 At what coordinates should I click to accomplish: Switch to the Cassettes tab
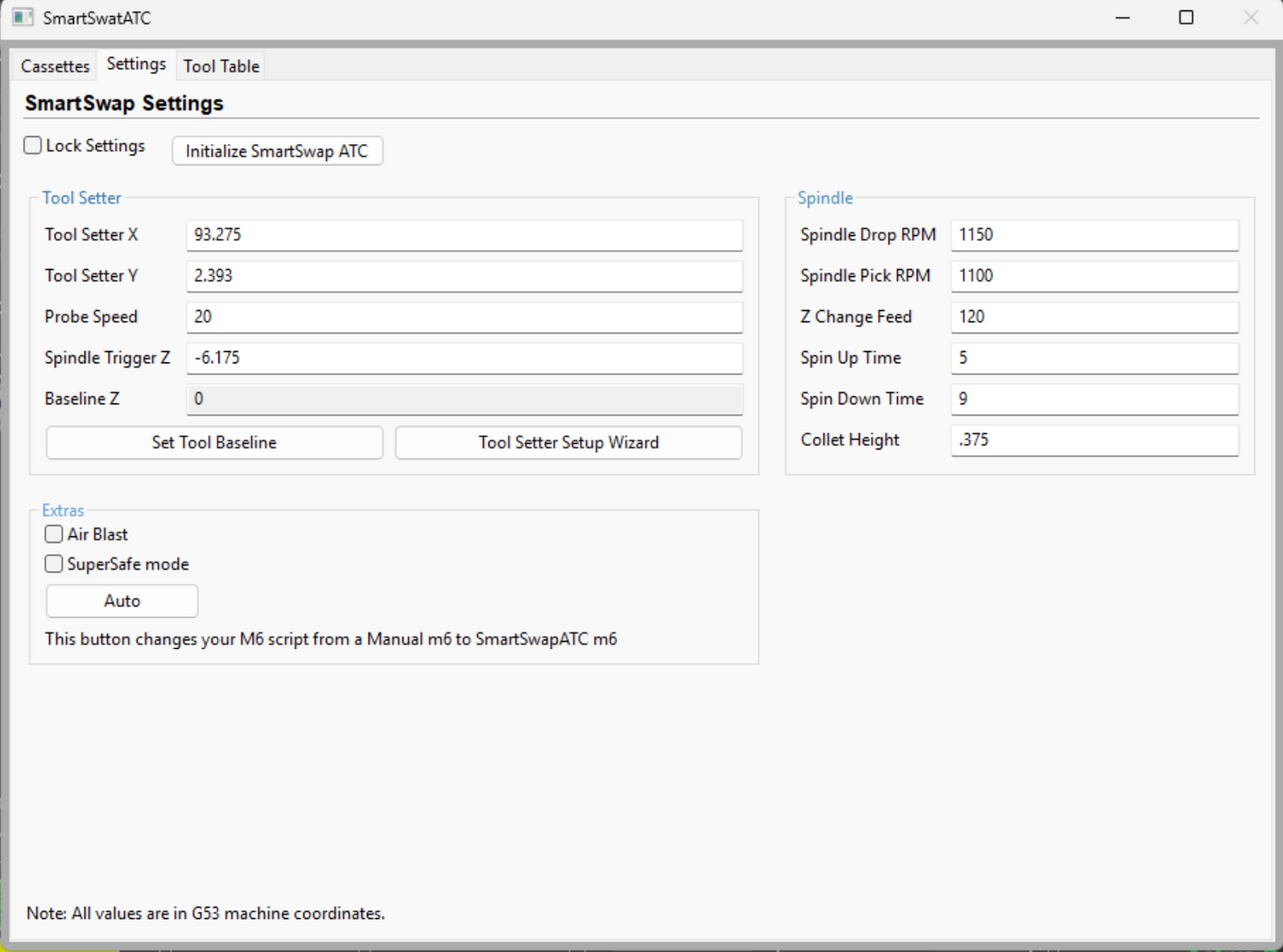tap(55, 67)
